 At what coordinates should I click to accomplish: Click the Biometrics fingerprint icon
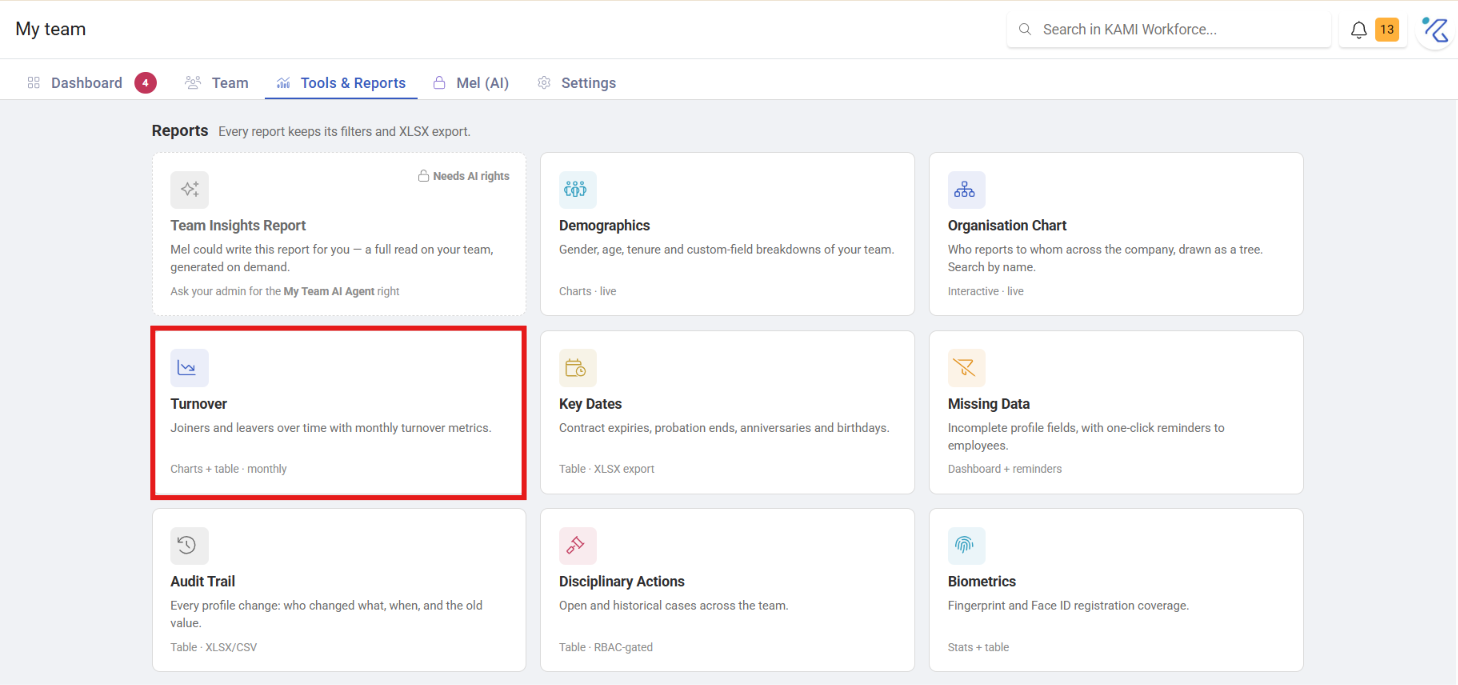tap(966, 546)
